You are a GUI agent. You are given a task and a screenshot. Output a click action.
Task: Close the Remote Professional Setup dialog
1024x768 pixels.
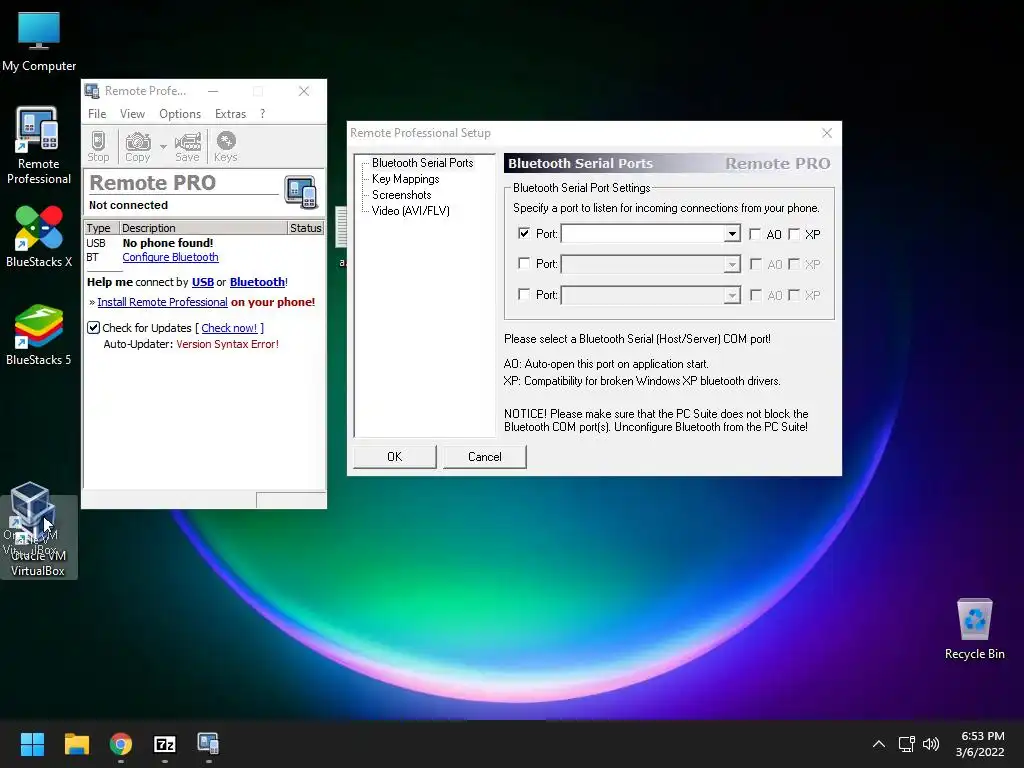coord(827,133)
